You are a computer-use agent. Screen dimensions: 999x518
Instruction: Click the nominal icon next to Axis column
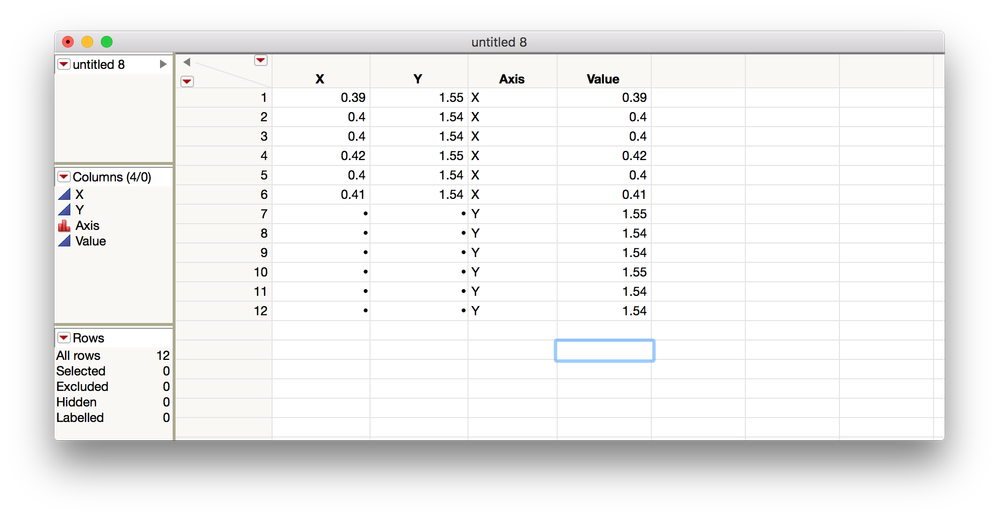point(64,226)
